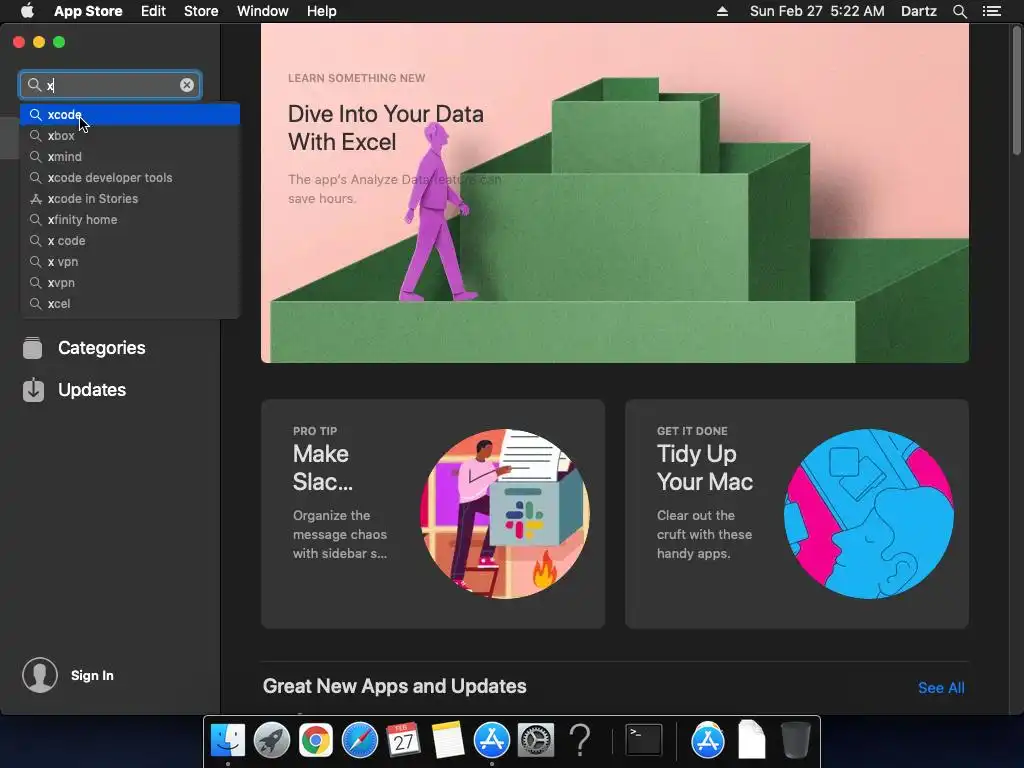Click the Updates download arrow icon

coord(33,390)
